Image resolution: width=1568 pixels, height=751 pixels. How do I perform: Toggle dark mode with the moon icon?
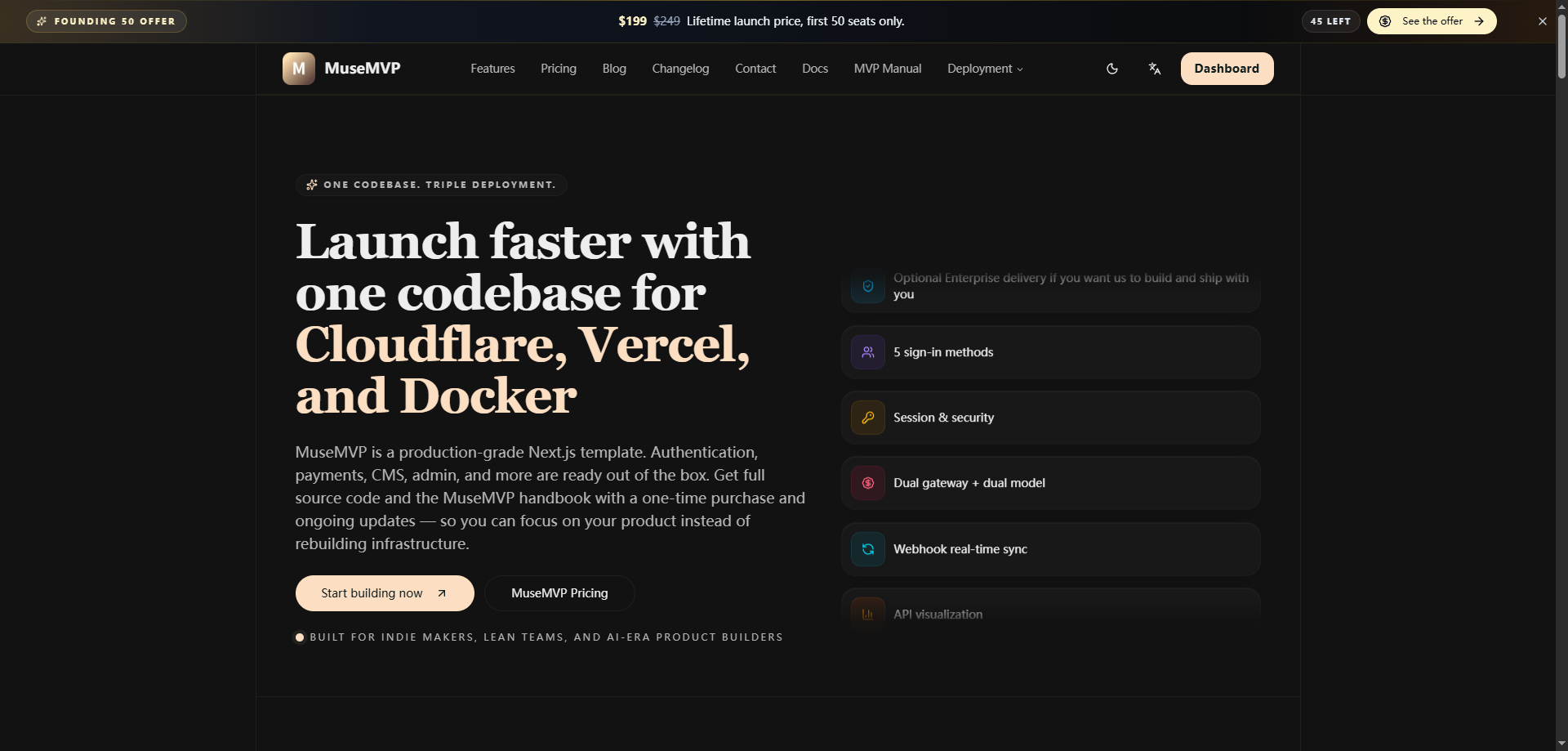pos(1112,69)
